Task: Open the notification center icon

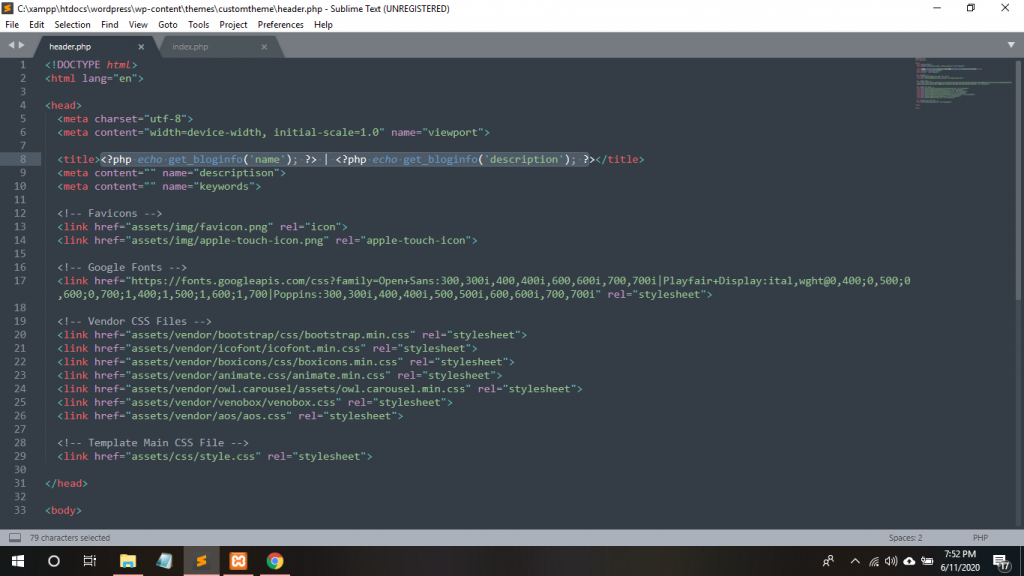Action: tap(1001, 561)
